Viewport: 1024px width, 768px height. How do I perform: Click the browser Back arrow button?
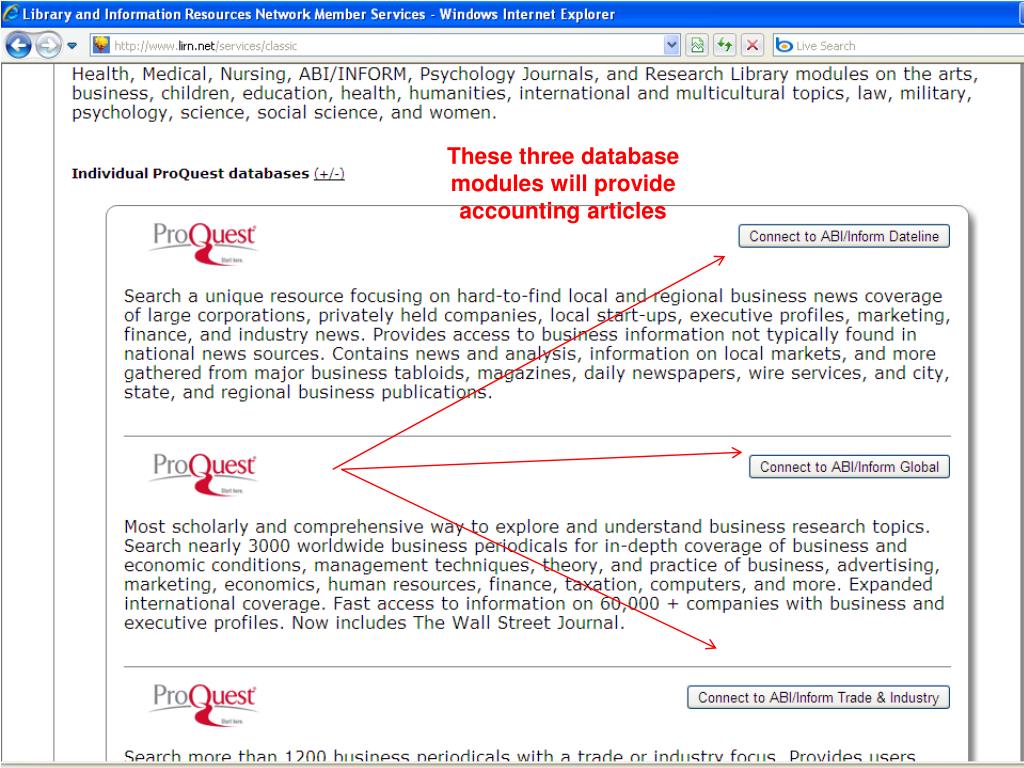click(18, 46)
